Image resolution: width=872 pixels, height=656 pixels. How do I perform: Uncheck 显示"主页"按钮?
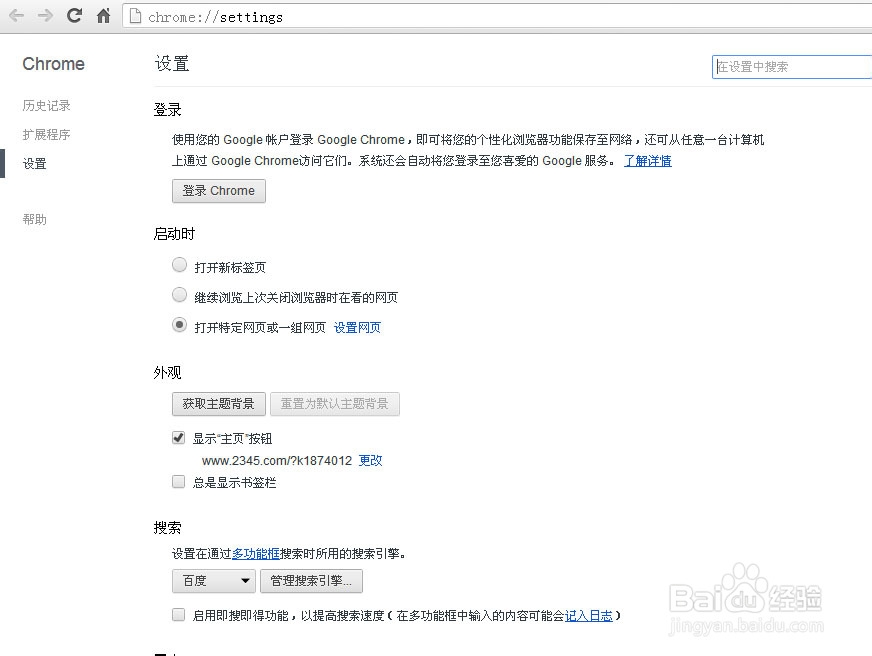(178, 437)
